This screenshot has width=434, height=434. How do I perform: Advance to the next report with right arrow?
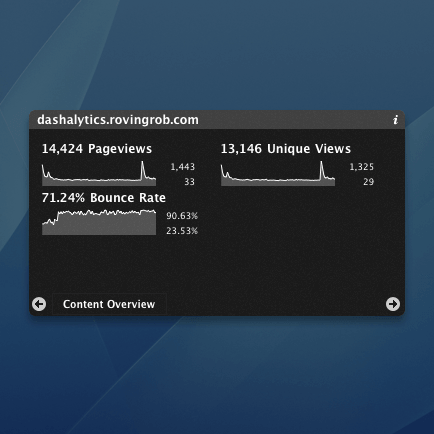pos(393,304)
